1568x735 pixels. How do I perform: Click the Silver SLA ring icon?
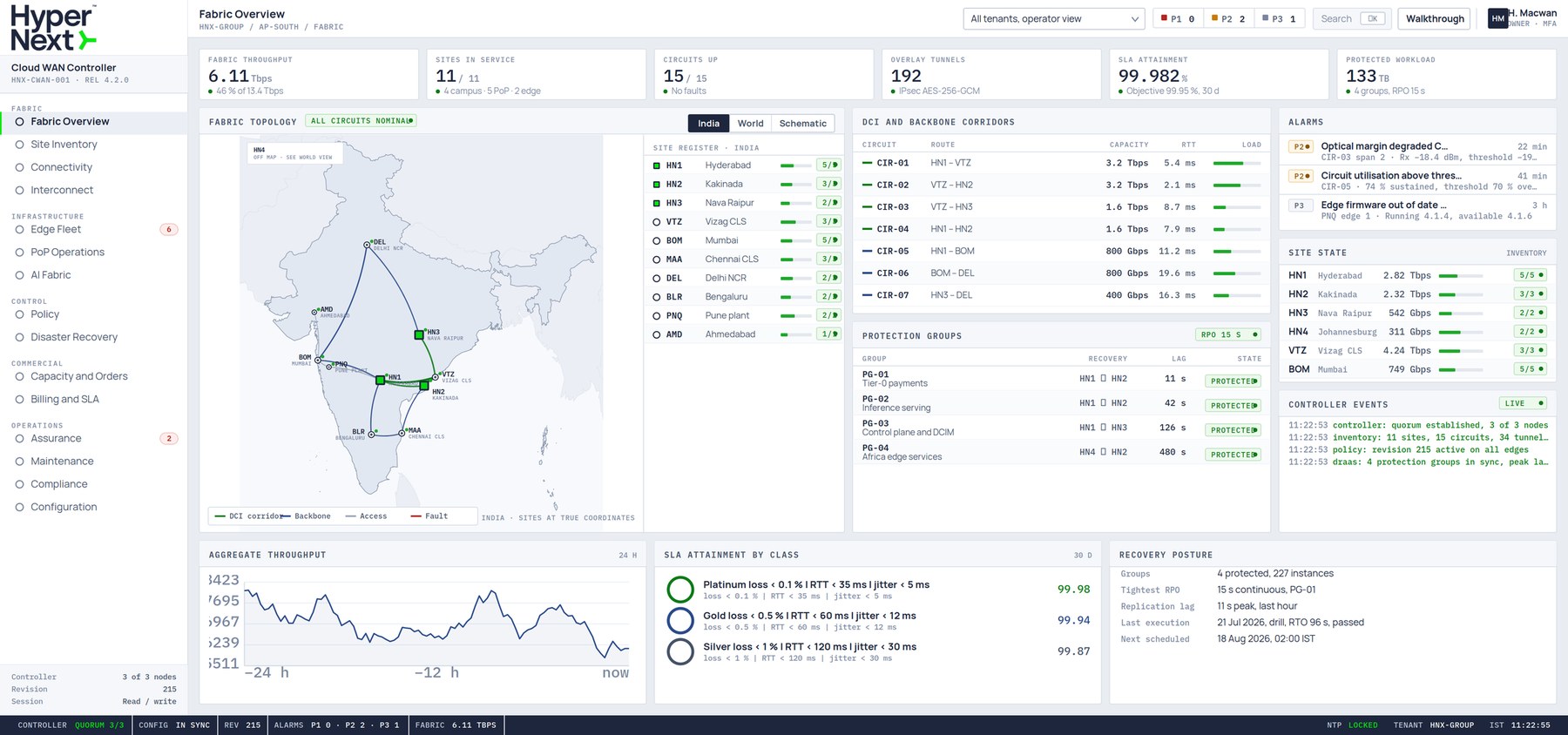coord(680,651)
